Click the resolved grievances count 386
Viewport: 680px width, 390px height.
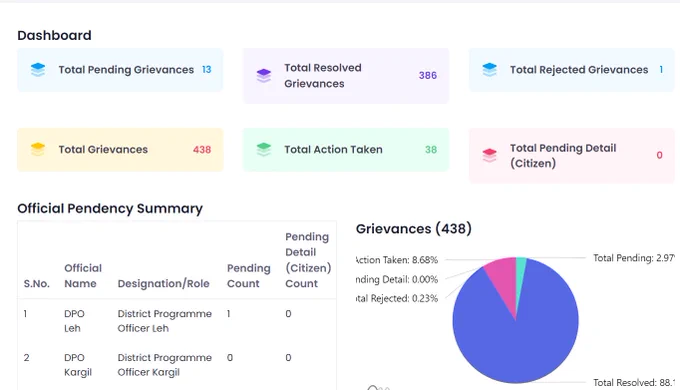coord(428,75)
